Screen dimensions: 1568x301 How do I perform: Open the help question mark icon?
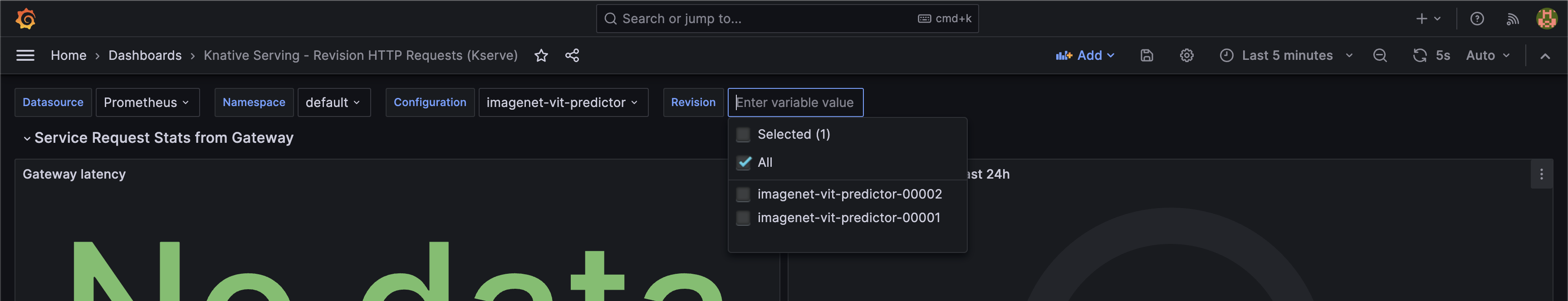[1477, 19]
